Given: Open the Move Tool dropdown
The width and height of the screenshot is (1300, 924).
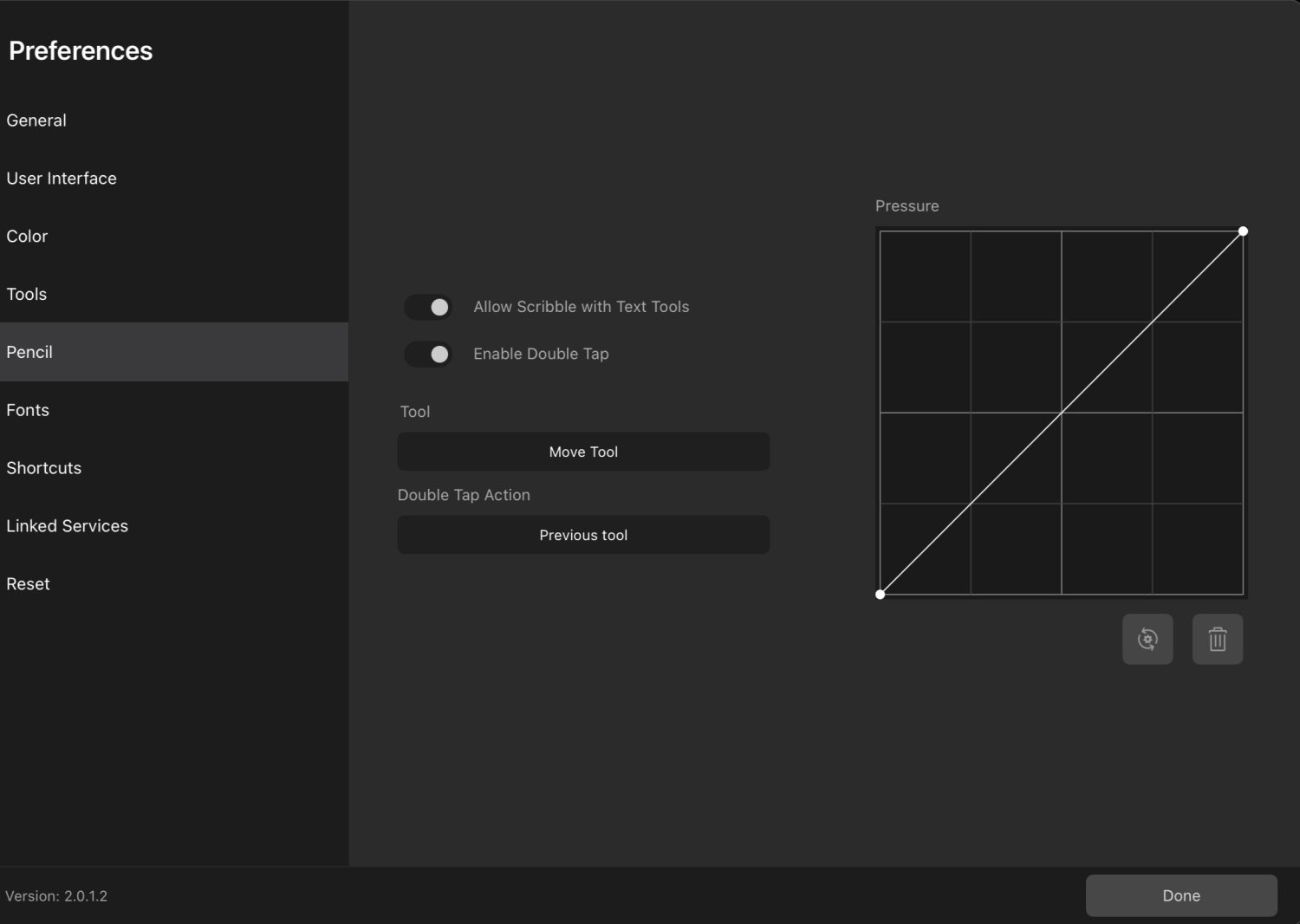Looking at the screenshot, I should point(583,452).
